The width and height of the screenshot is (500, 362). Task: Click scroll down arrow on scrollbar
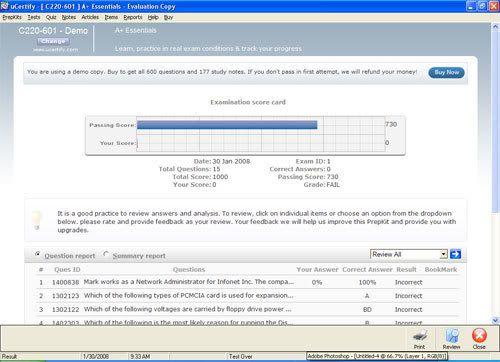coord(495,320)
